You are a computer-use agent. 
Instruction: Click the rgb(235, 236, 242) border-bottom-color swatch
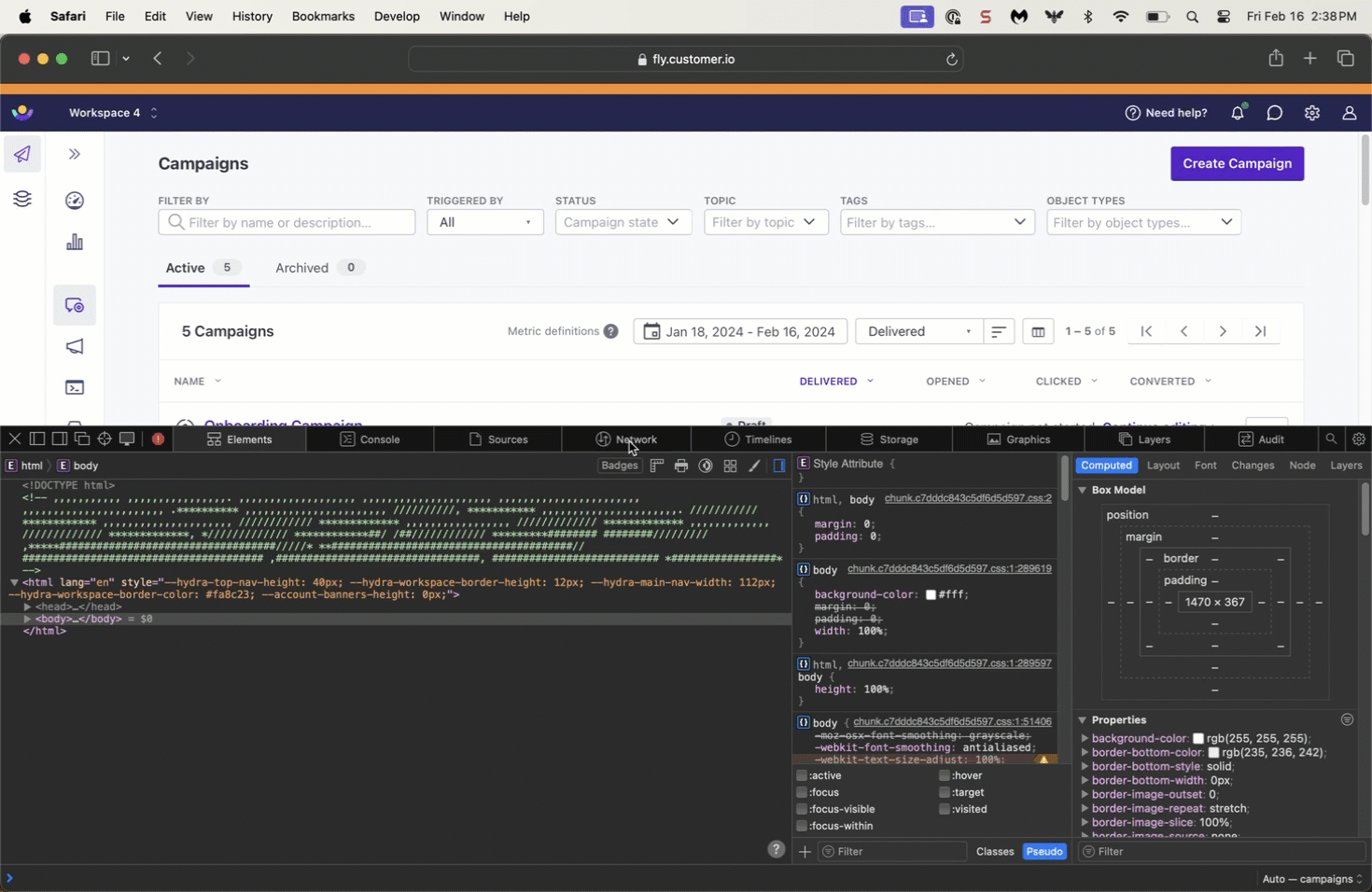pyautogui.click(x=1213, y=752)
